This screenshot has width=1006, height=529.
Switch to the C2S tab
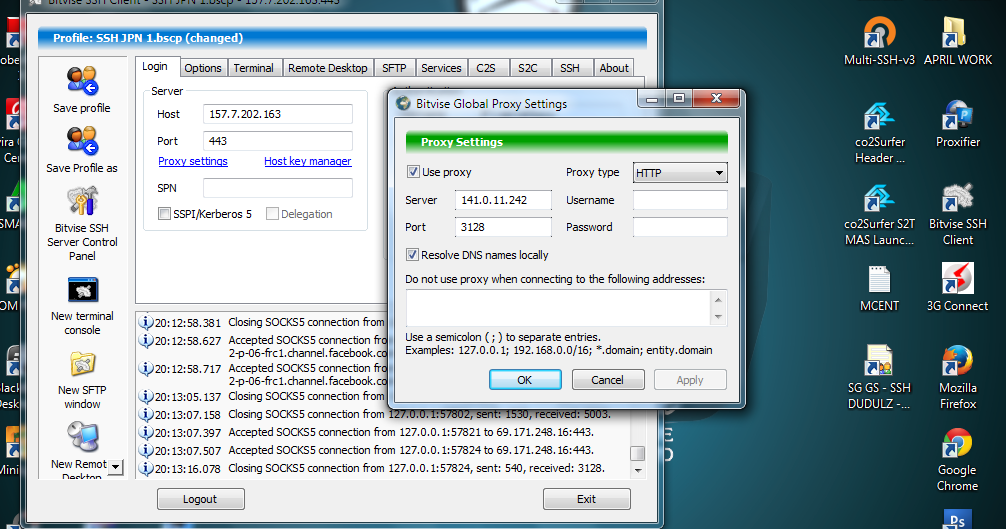point(486,68)
